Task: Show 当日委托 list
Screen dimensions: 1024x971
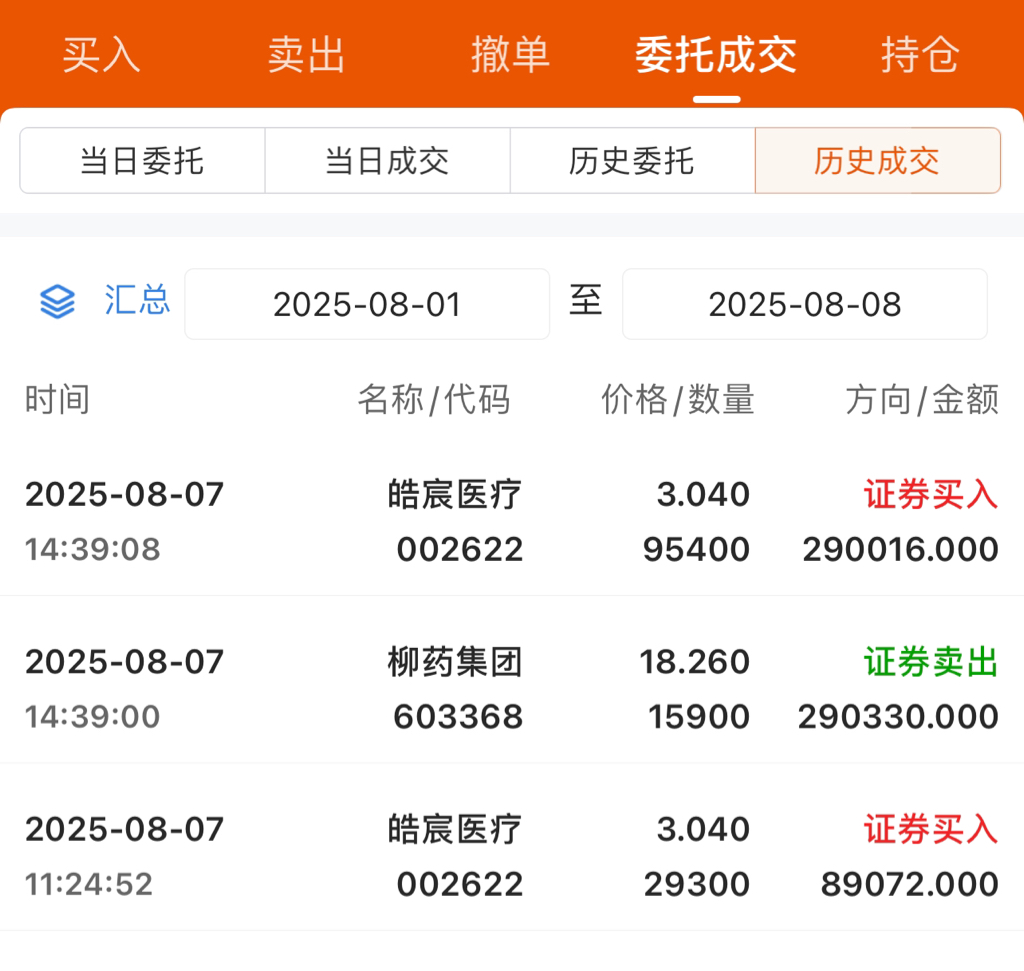Action: (142, 161)
